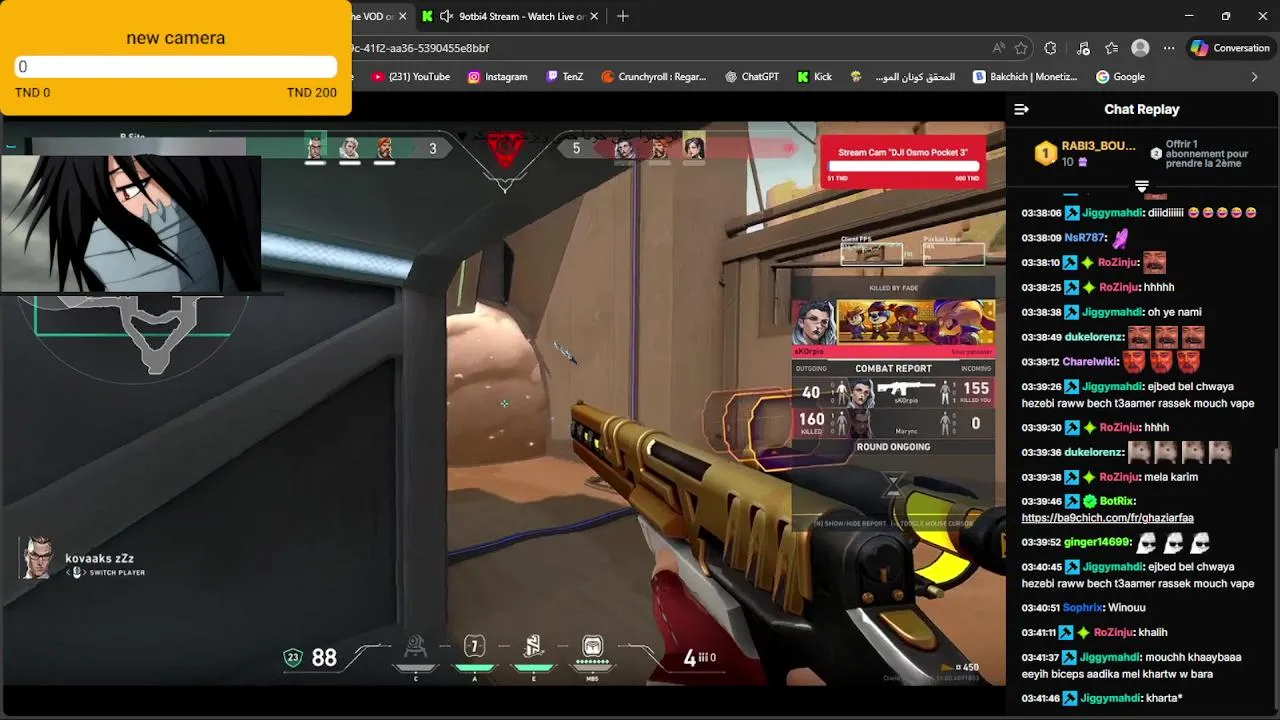1280x720 pixels.
Task: Click Sophrix username in chat
Action: pyautogui.click(x=1082, y=608)
